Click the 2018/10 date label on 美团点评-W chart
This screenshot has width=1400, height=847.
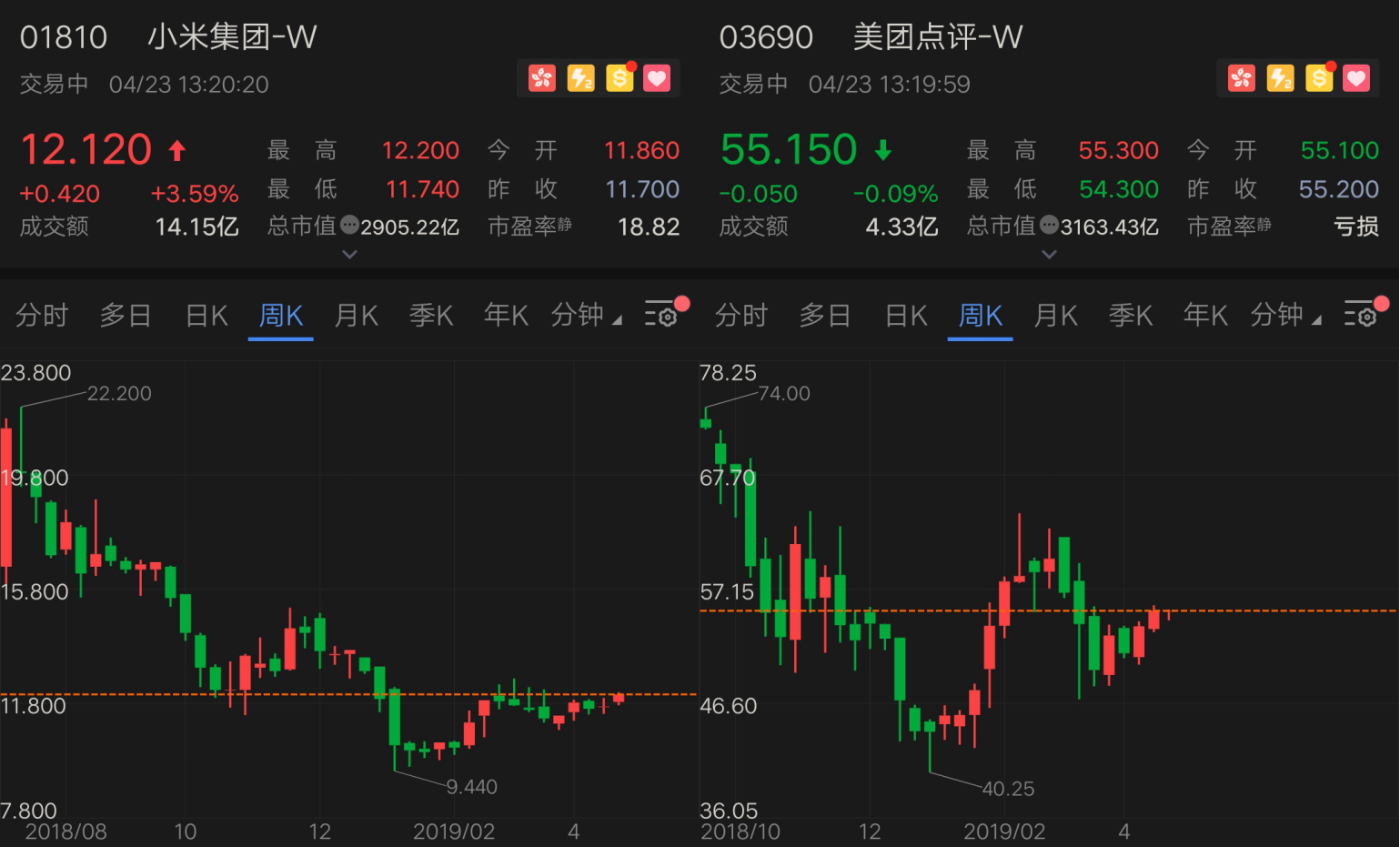[x=740, y=832]
